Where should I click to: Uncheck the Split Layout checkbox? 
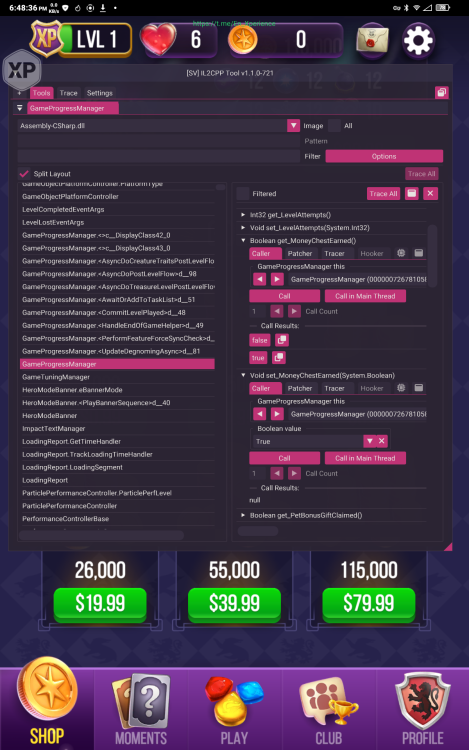point(24,174)
